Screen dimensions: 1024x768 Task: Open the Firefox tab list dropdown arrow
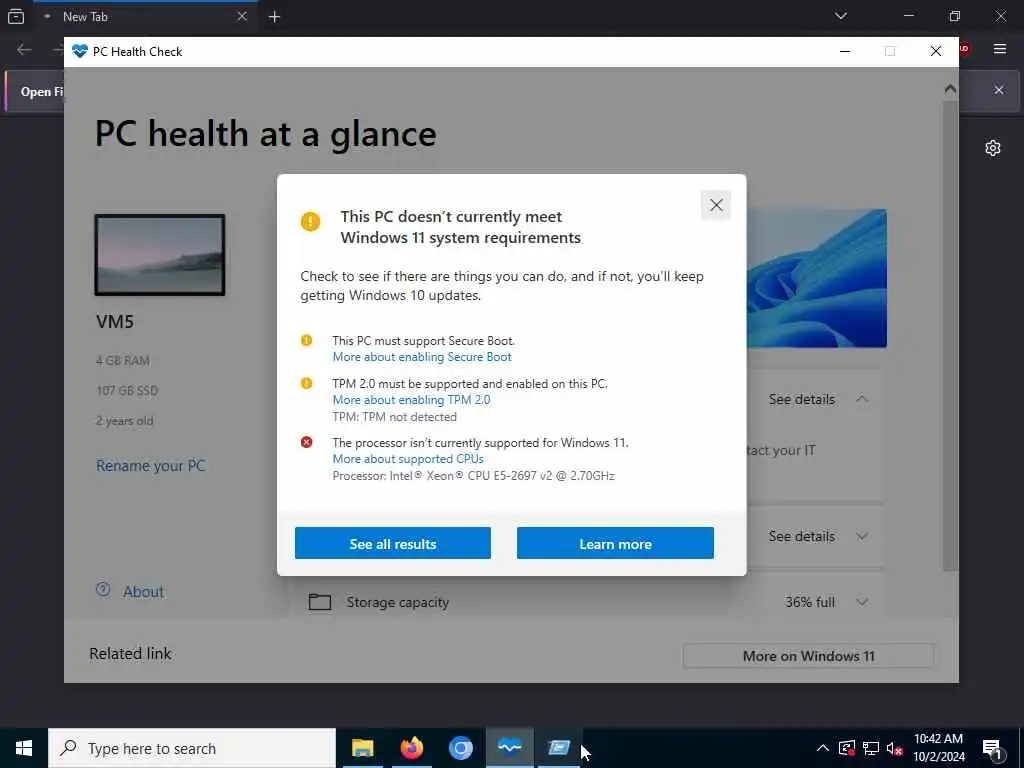(840, 16)
